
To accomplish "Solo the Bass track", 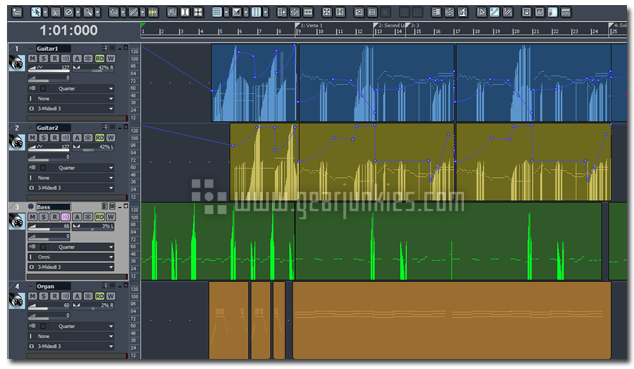I will 43,217.
